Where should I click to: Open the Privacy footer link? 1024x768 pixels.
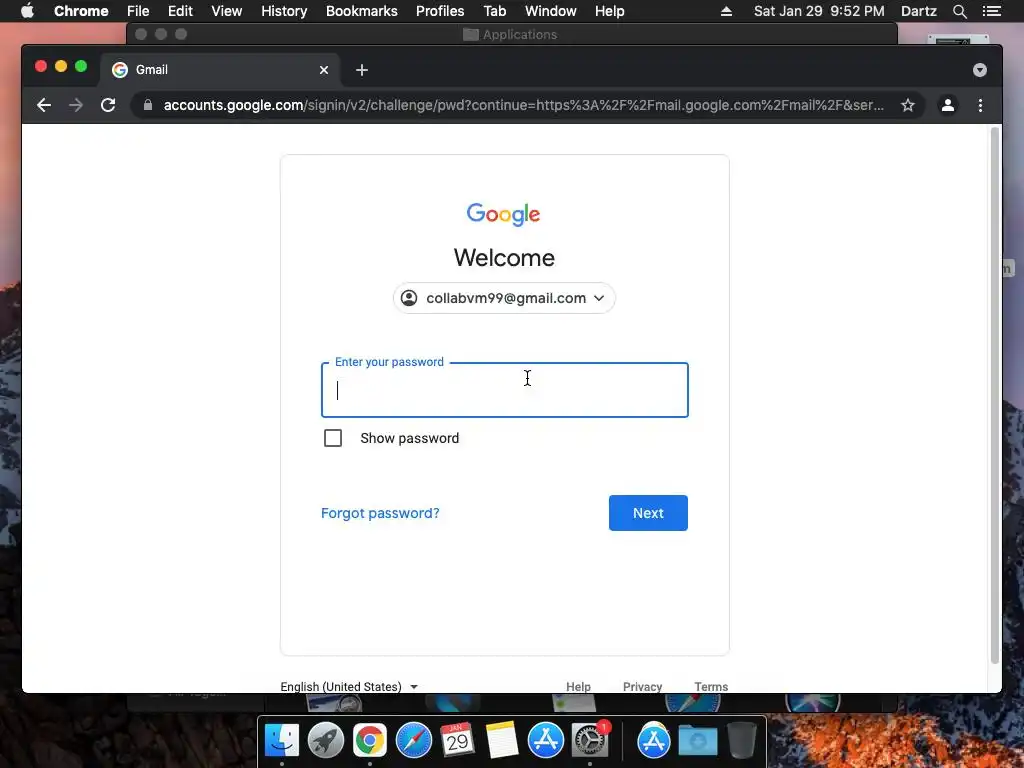tap(643, 686)
